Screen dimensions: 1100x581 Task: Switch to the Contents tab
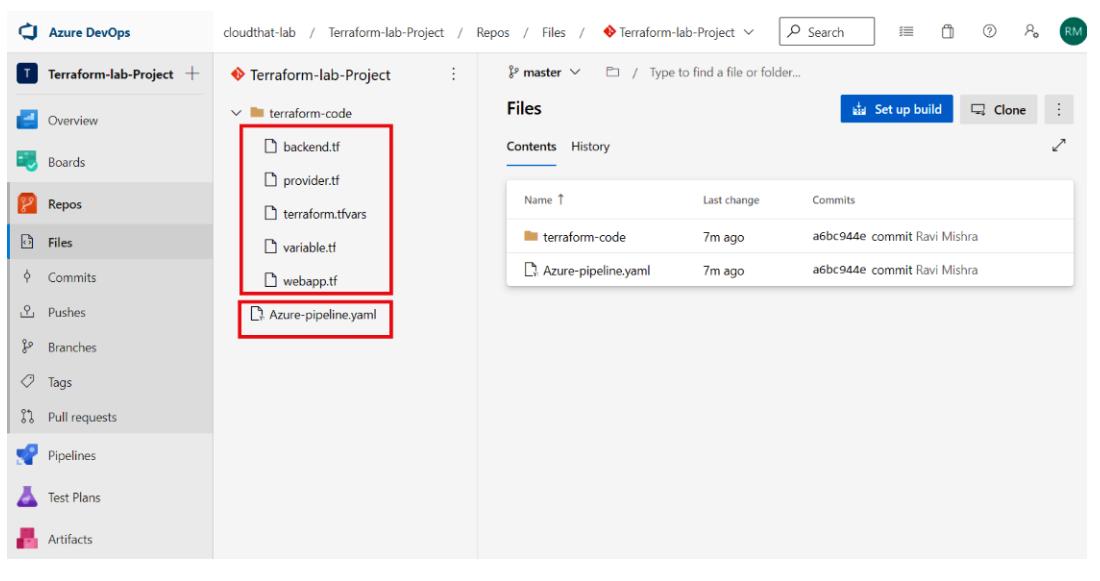click(531, 147)
